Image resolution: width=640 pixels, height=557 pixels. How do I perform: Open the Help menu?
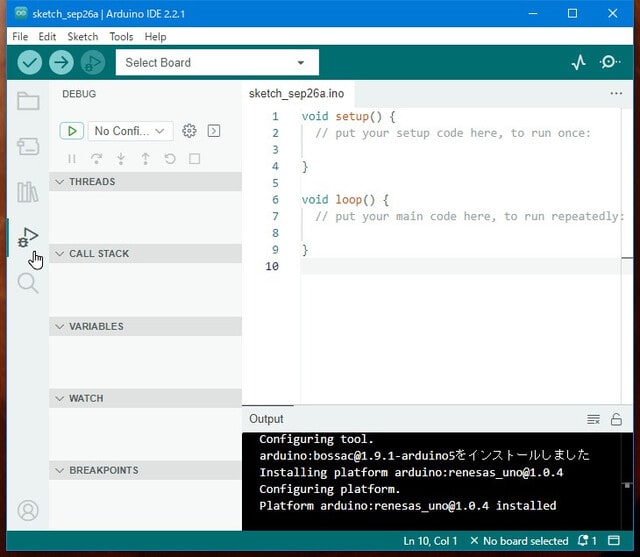pyautogui.click(x=155, y=37)
